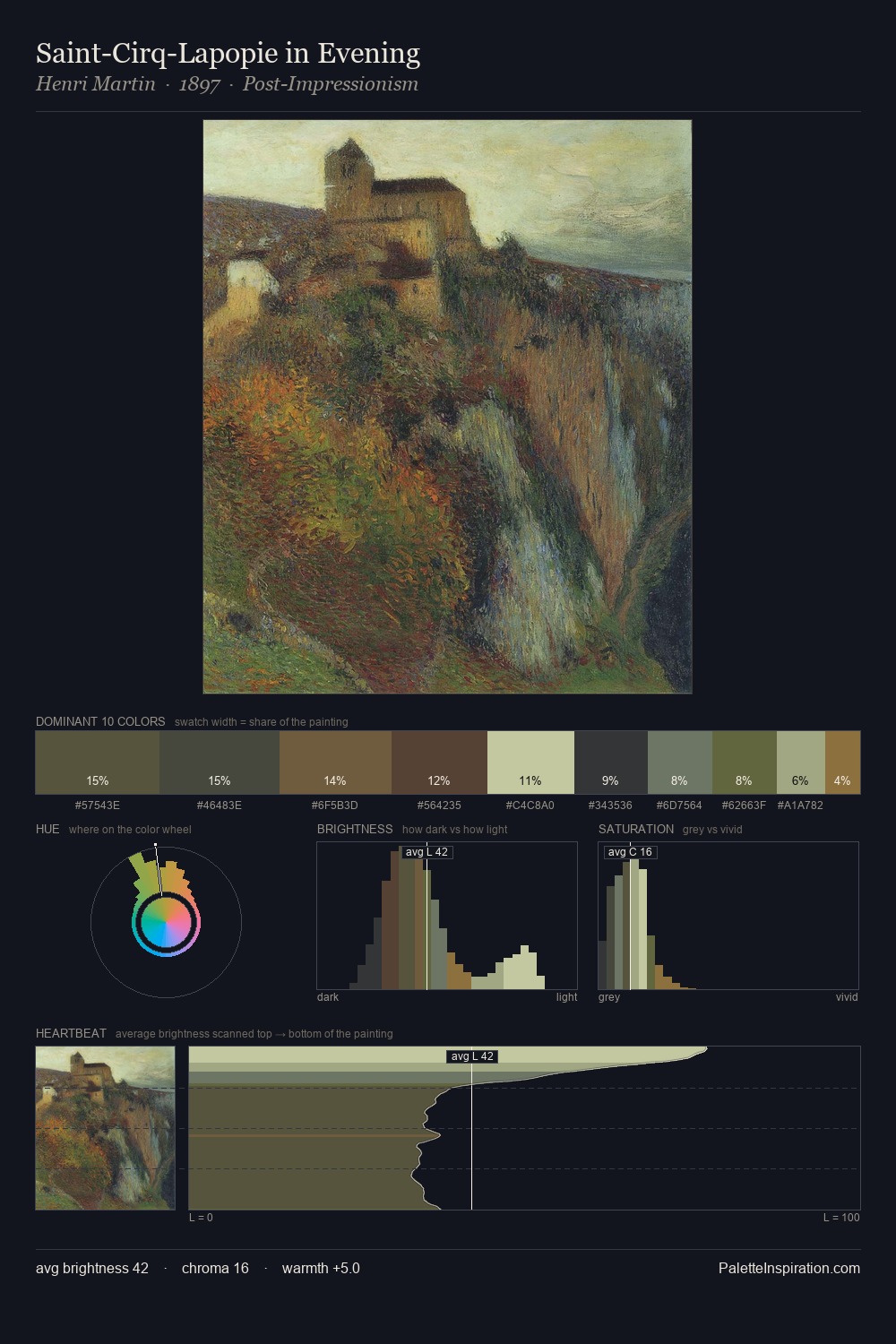Click the 8% grey-green swatch #6D7564
This screenshot has width=896, height=1344.
679,762
